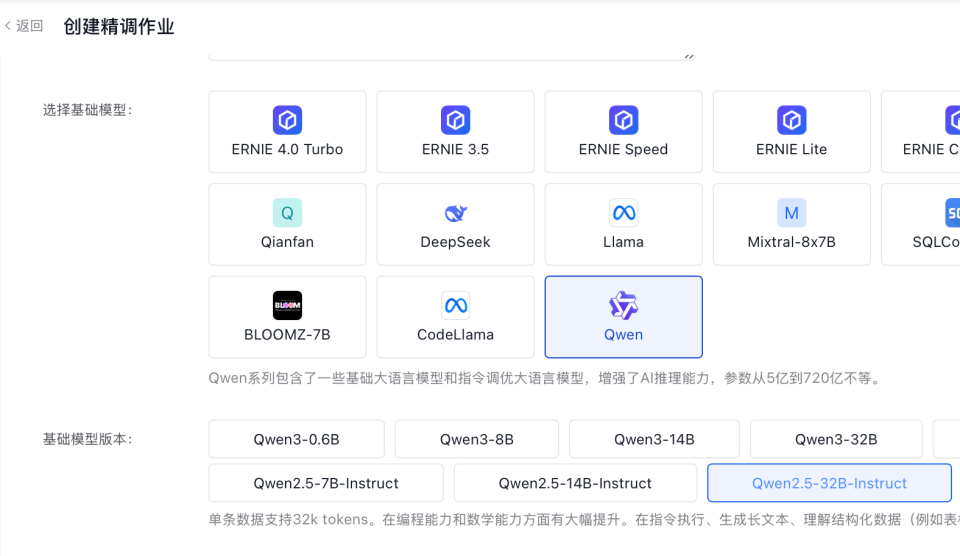
Task: Click the partially visible SQLCoder card label
Action: pyautogui.click(x=936, y=242)
